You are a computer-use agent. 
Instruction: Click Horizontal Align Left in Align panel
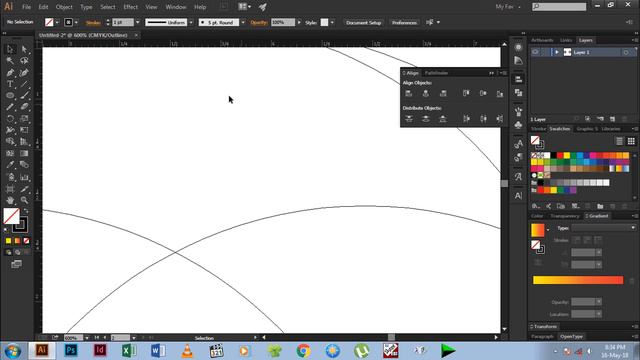[409, 93]
